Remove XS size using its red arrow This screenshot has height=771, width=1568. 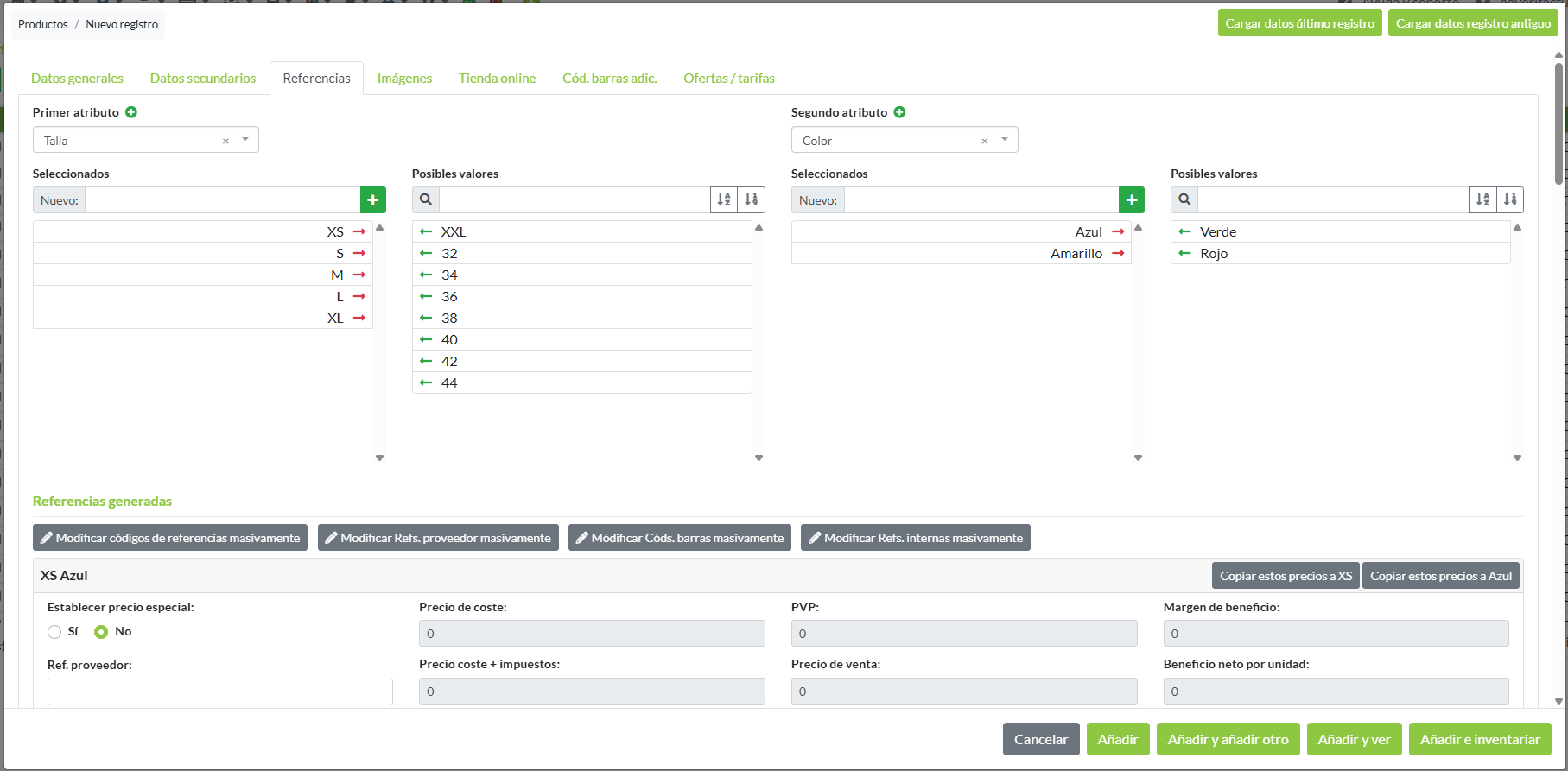359,231
